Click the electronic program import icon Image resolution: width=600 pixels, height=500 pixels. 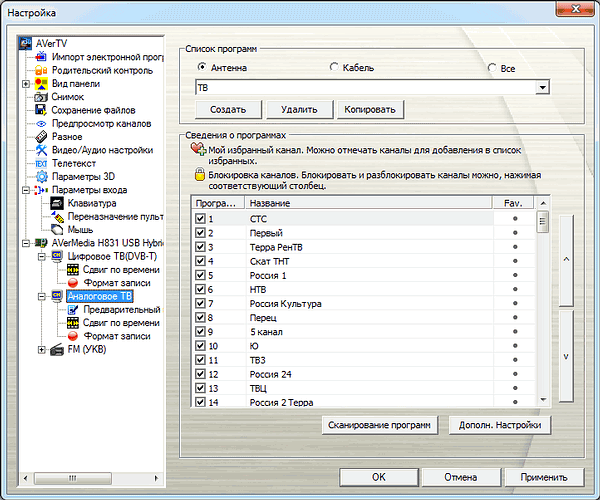click(41, 57)
